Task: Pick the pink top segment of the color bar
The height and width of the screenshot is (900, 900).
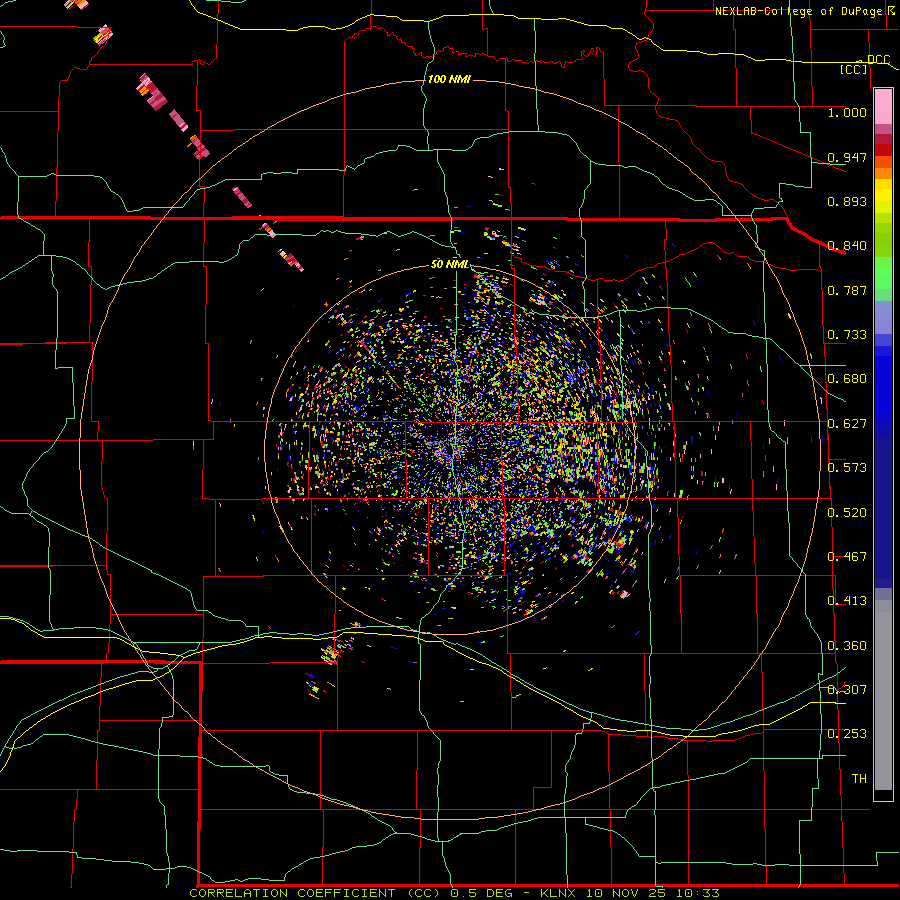Action: 883,107
